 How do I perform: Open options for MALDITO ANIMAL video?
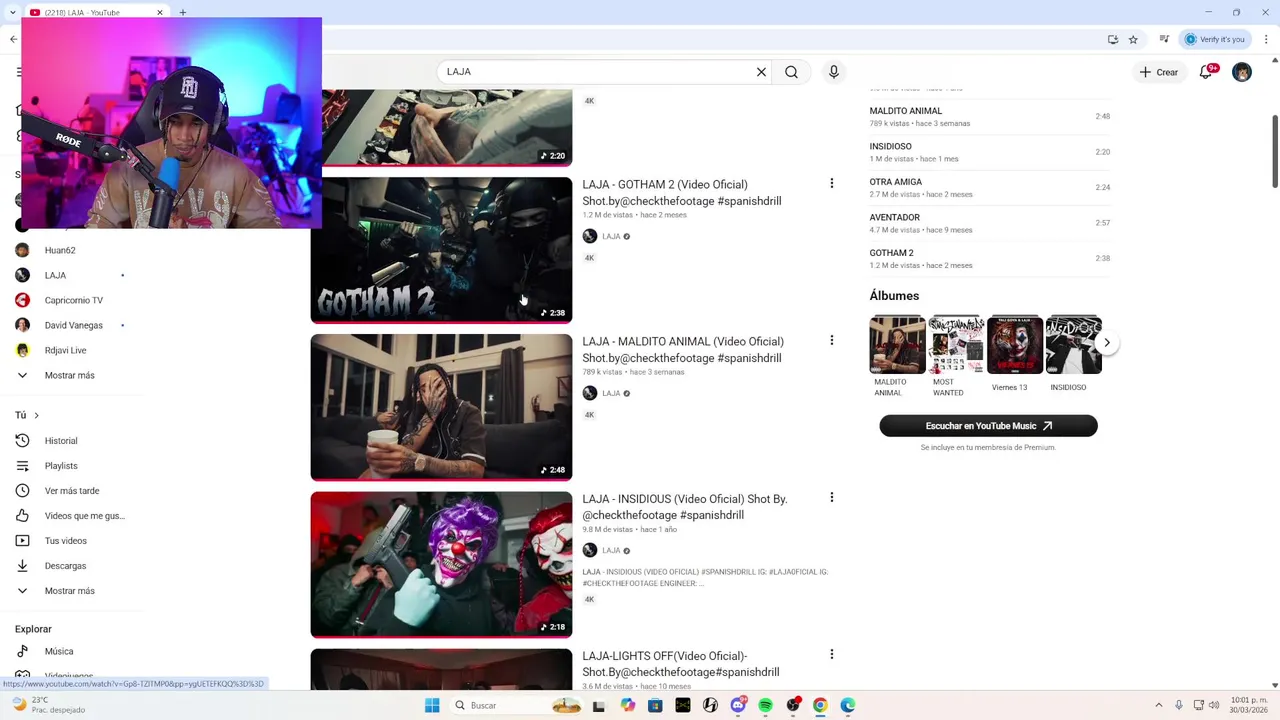(x=831, y=340)
